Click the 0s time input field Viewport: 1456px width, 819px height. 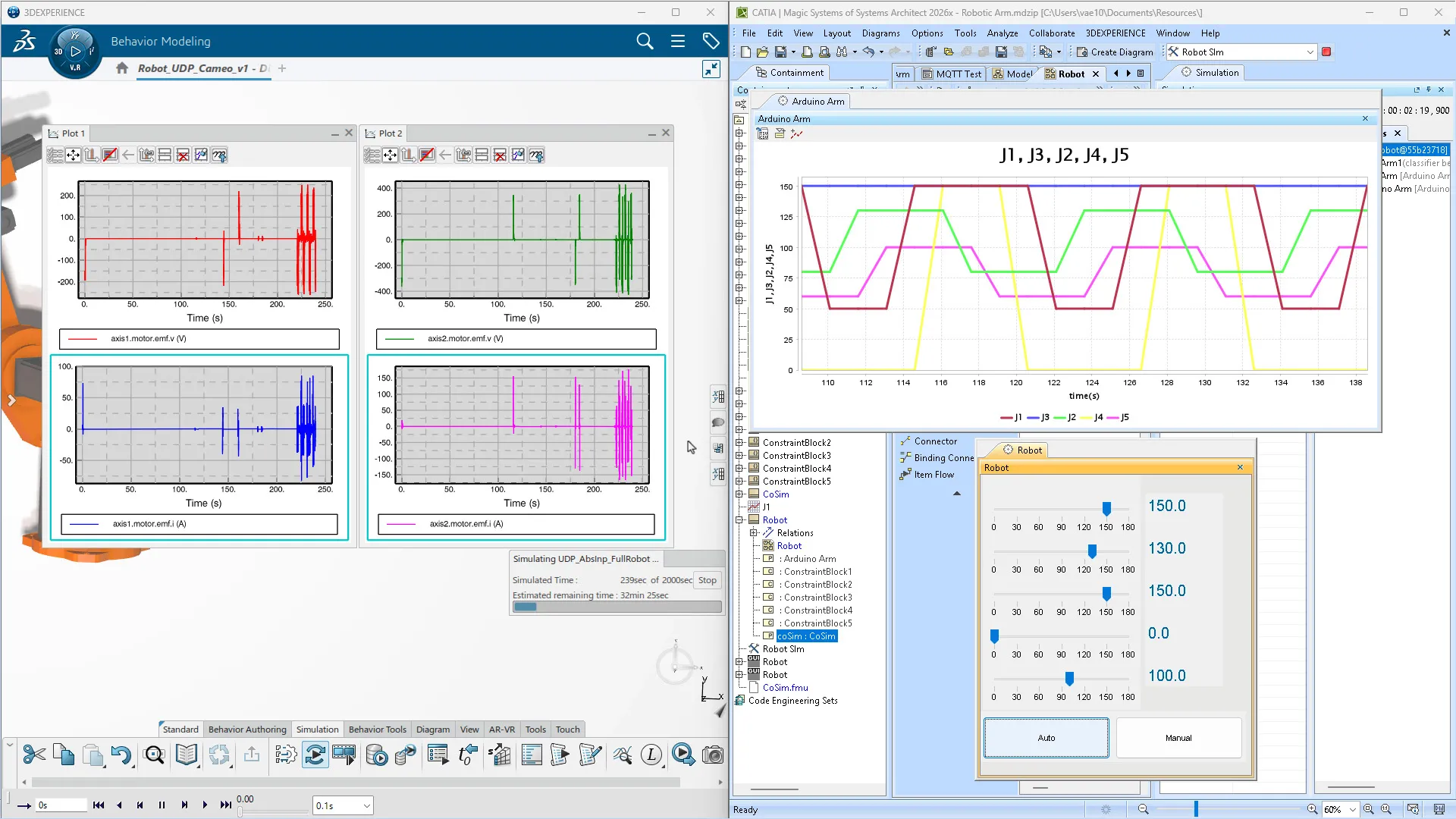(61, 805)
